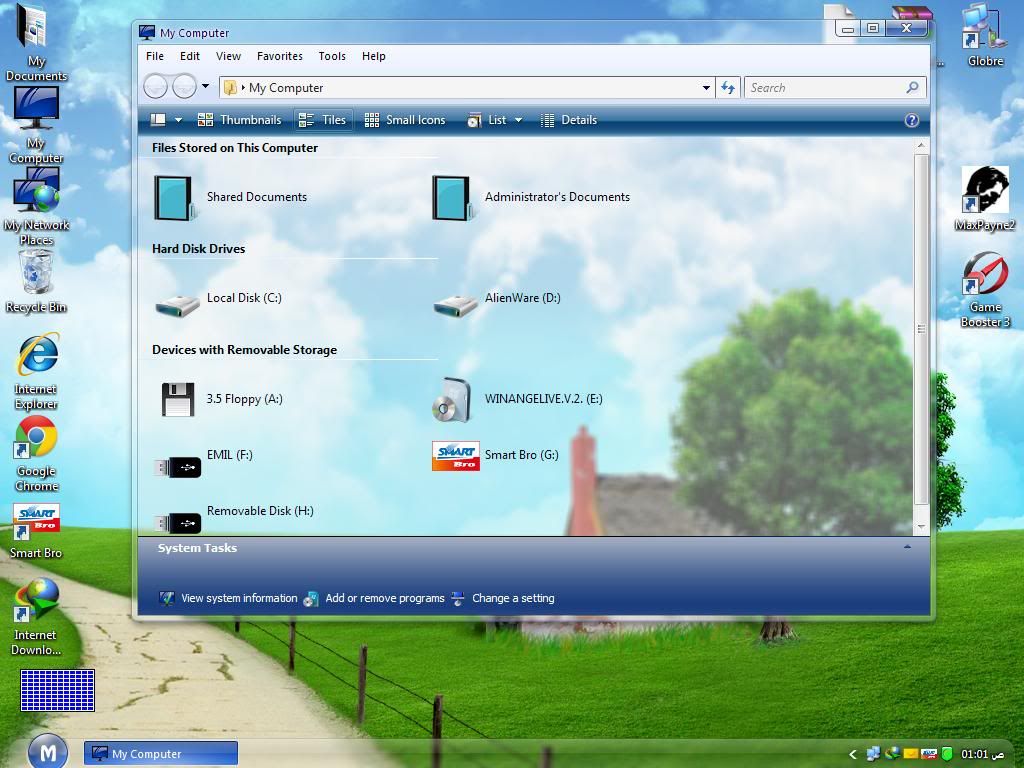
Task: Open the Shared Documents folder icon
Action: (x=174, y=198)
